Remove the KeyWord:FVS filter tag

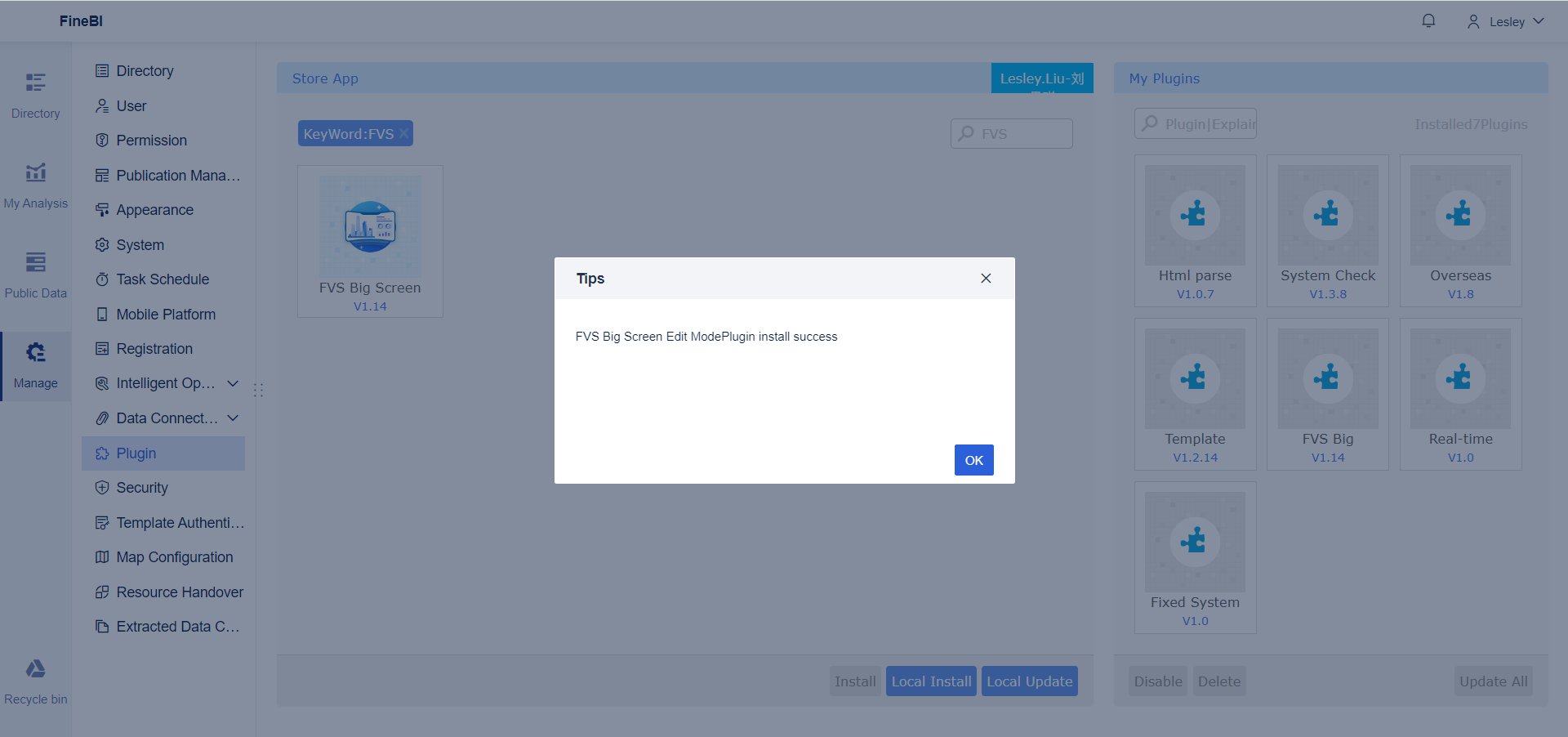click(x=403, y=133)
